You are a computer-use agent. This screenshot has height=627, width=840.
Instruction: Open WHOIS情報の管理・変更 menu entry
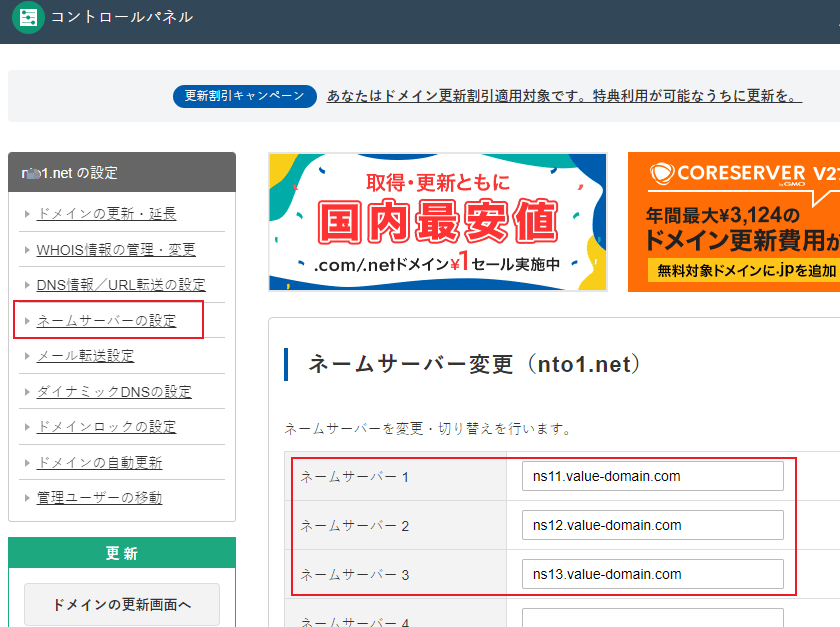[116, 250]
